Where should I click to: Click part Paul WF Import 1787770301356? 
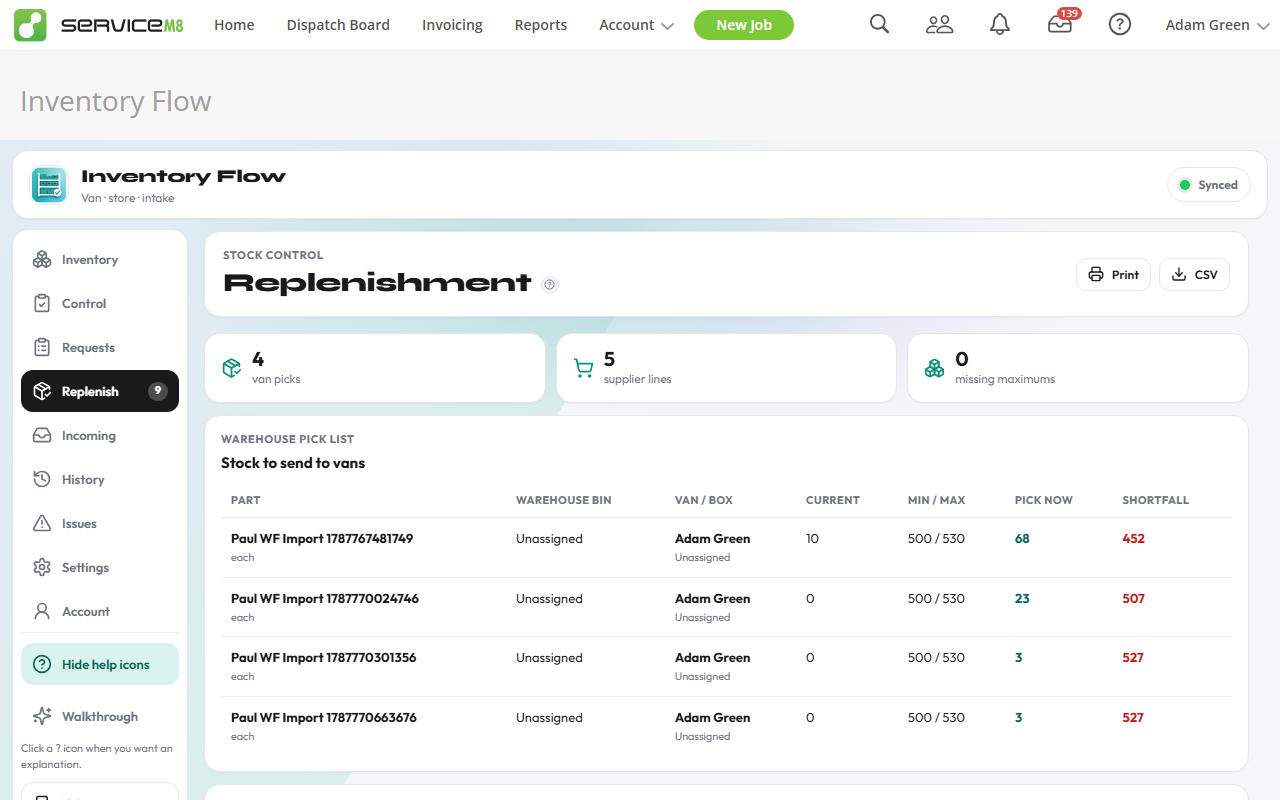coord(324,658)
